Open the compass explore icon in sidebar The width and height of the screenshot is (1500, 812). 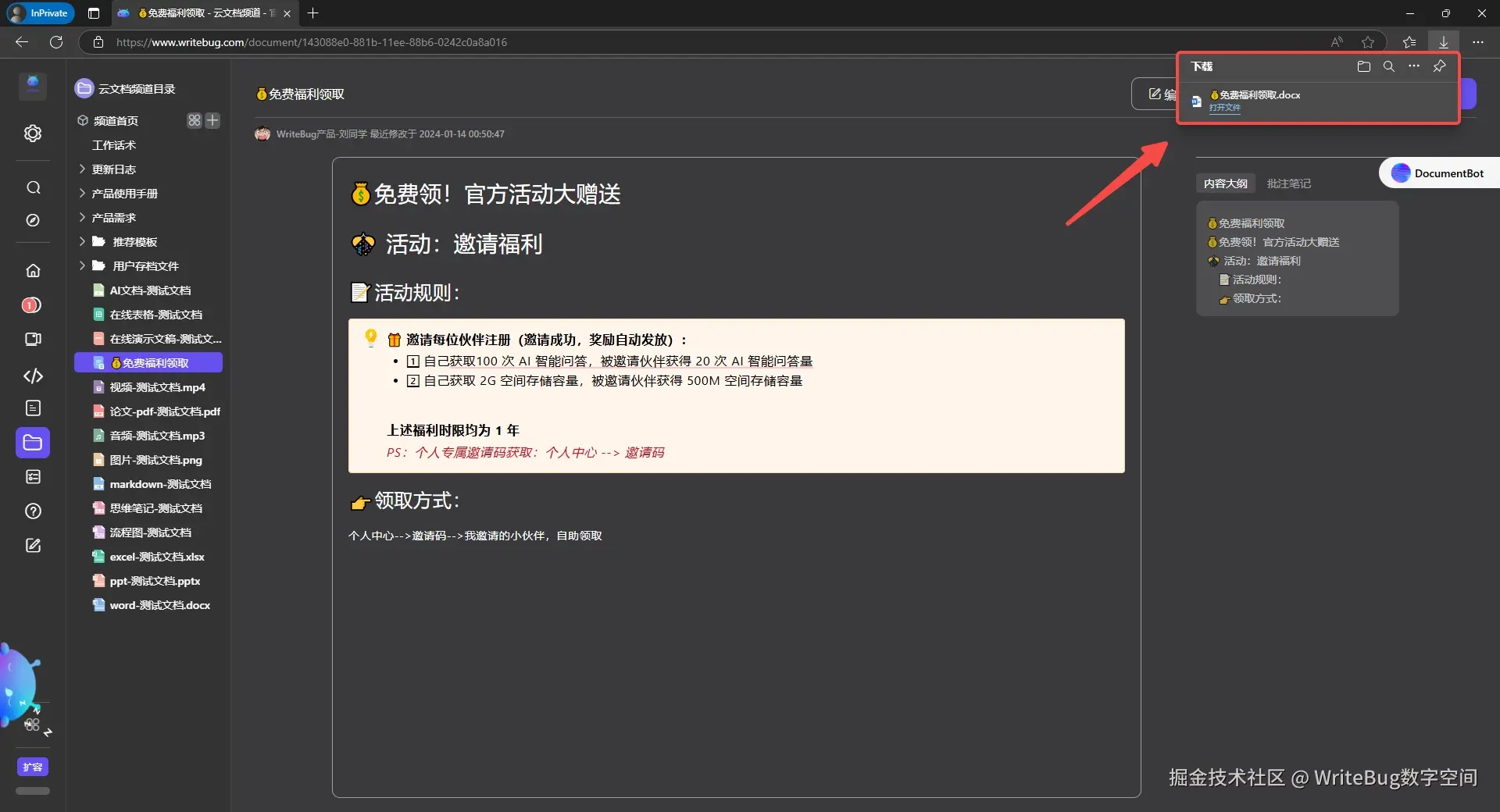point(32,221)
